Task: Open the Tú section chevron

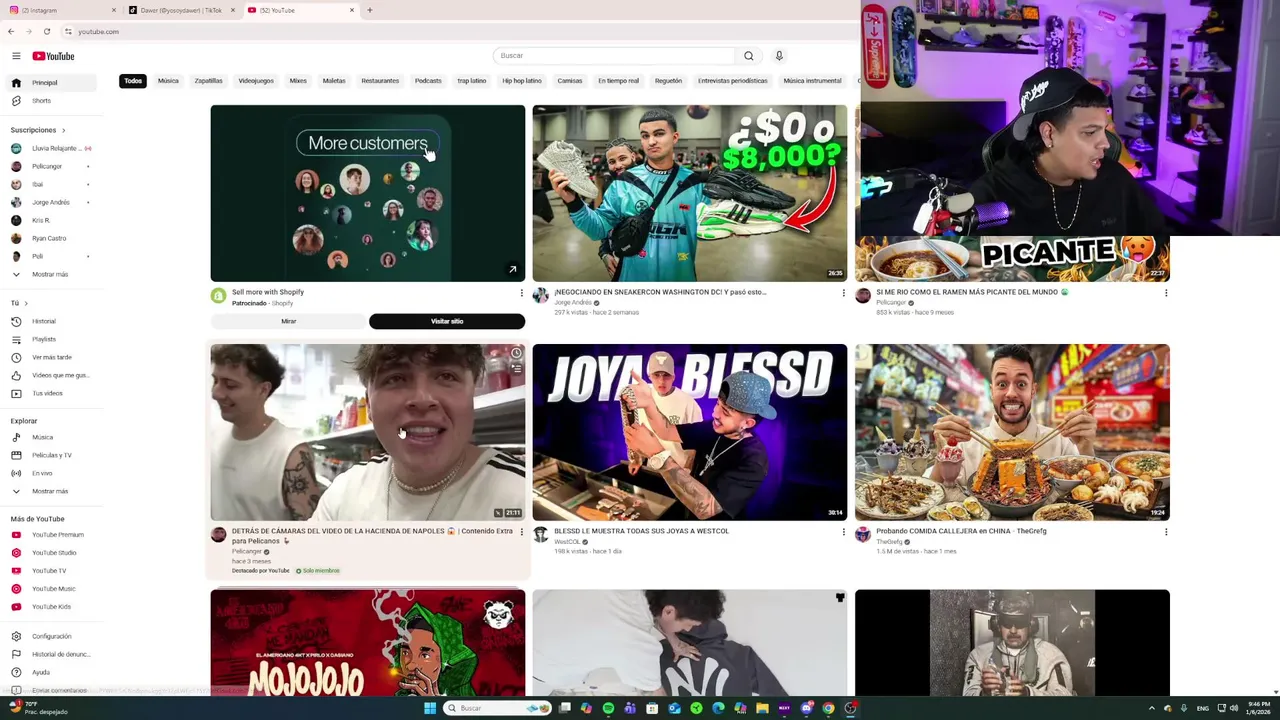Action: click(26, 303)
